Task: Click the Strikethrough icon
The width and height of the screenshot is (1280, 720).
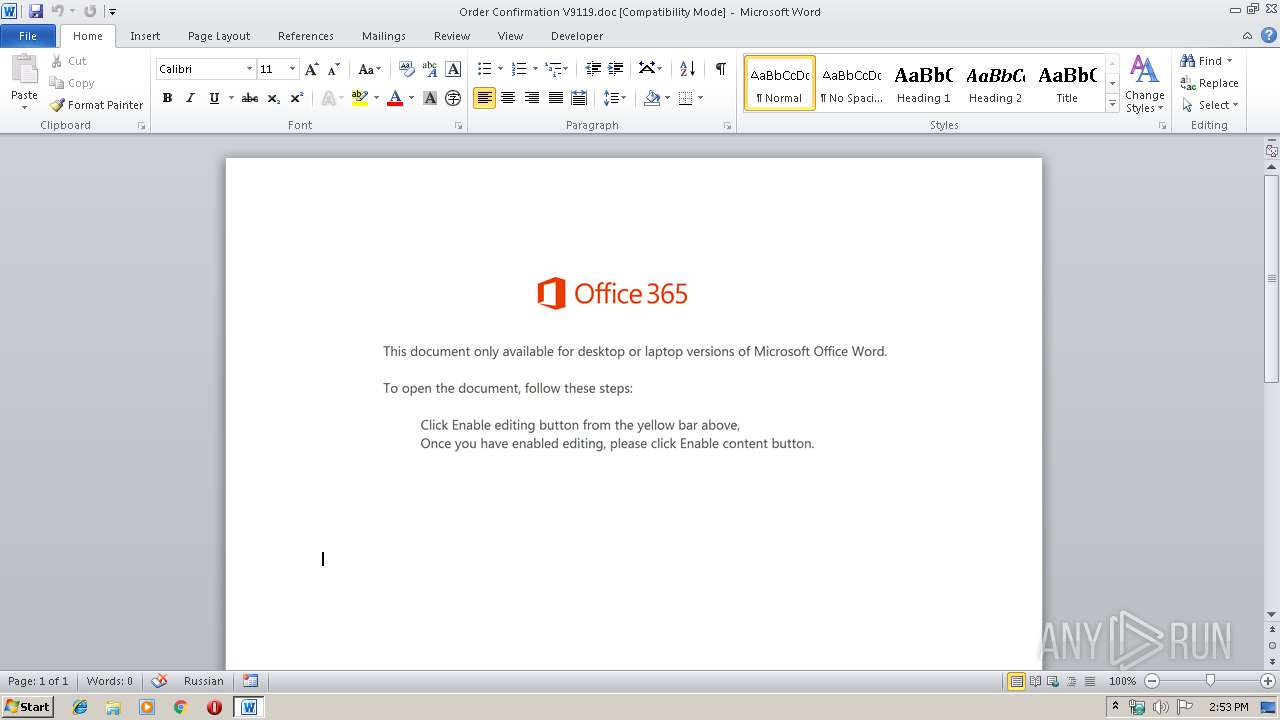Action: (x=250, y=98)
